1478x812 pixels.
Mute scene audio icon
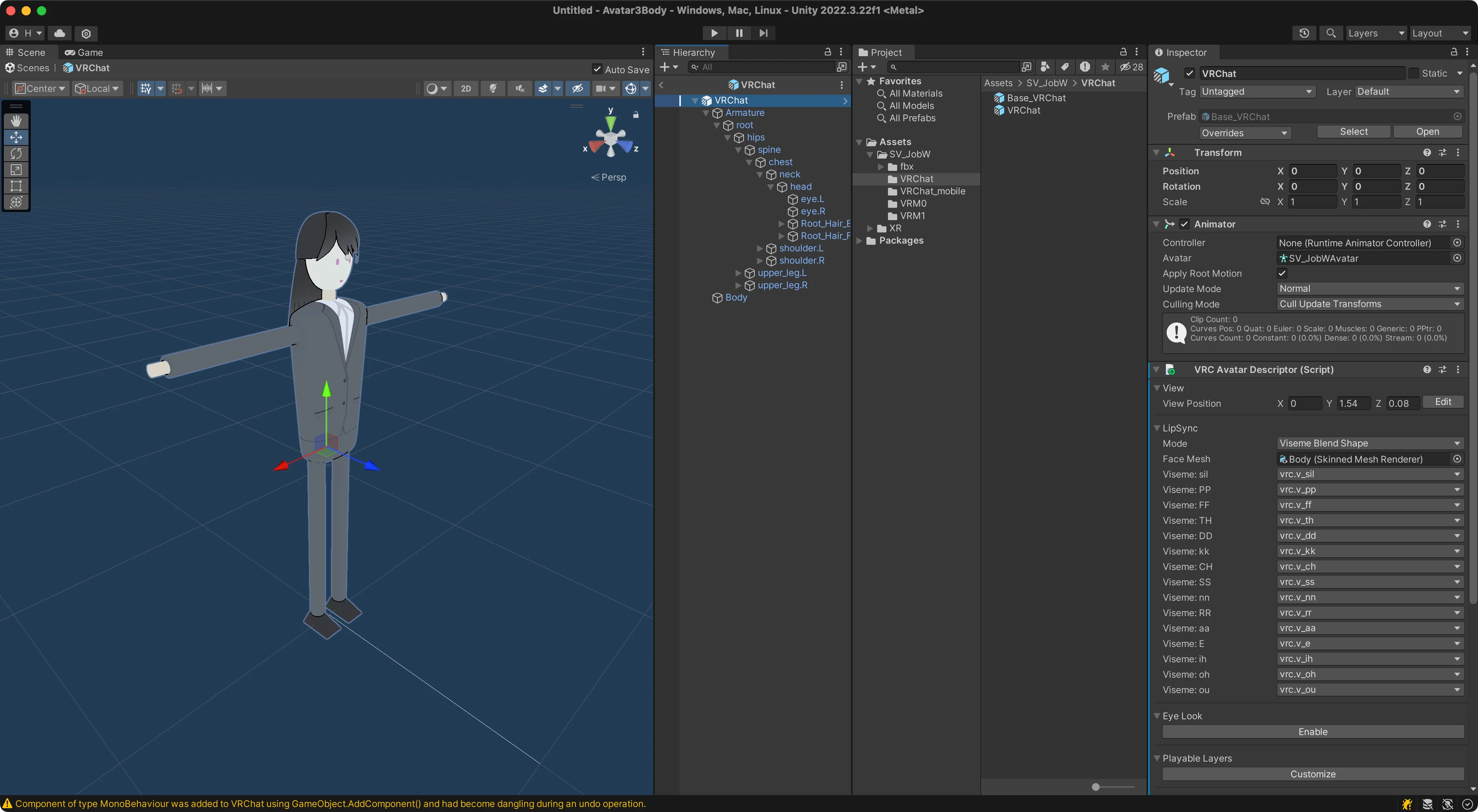click(520, 89)
